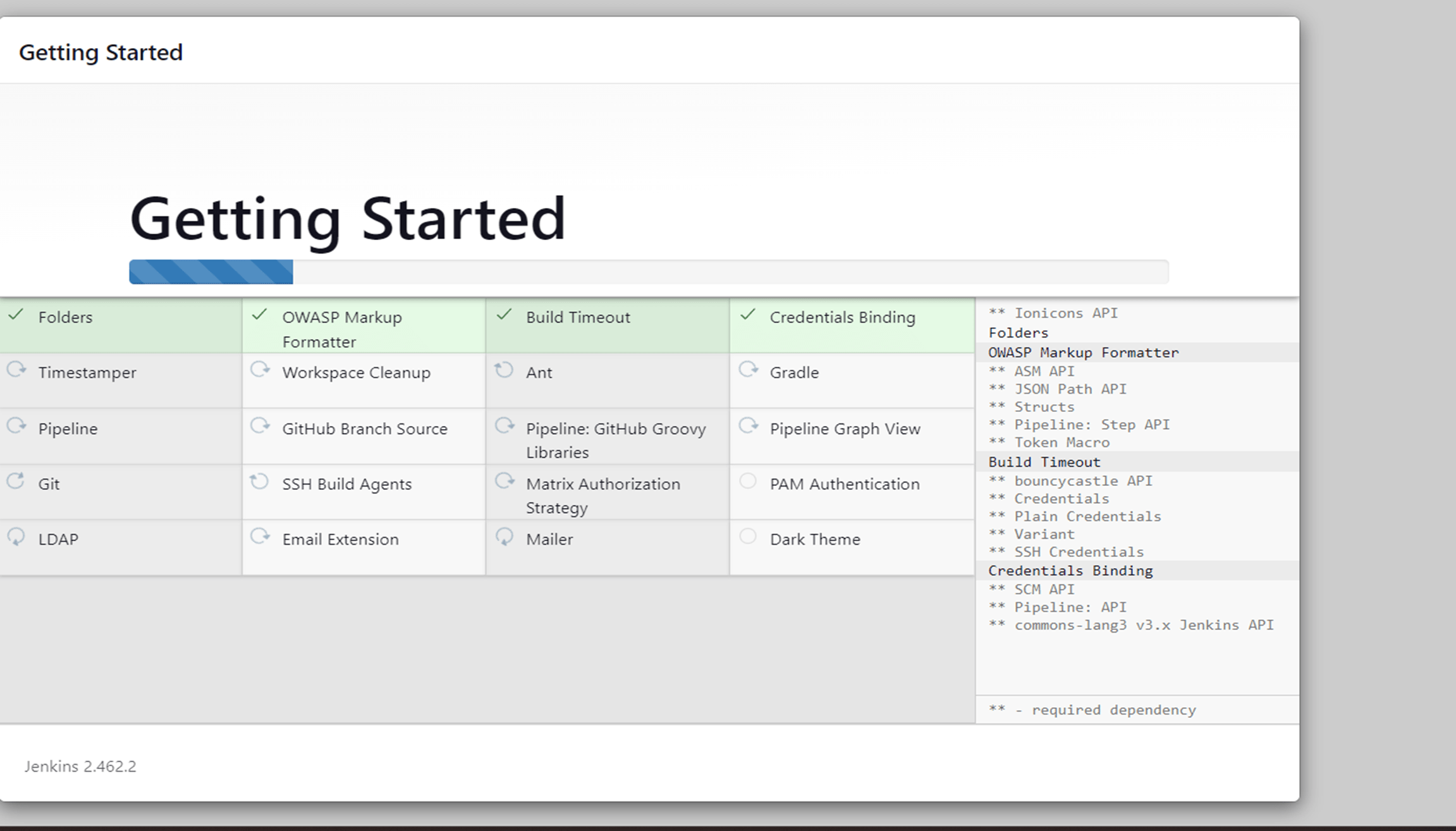Toggle the PAM Authentication checkbox

[x=749, y=484]
